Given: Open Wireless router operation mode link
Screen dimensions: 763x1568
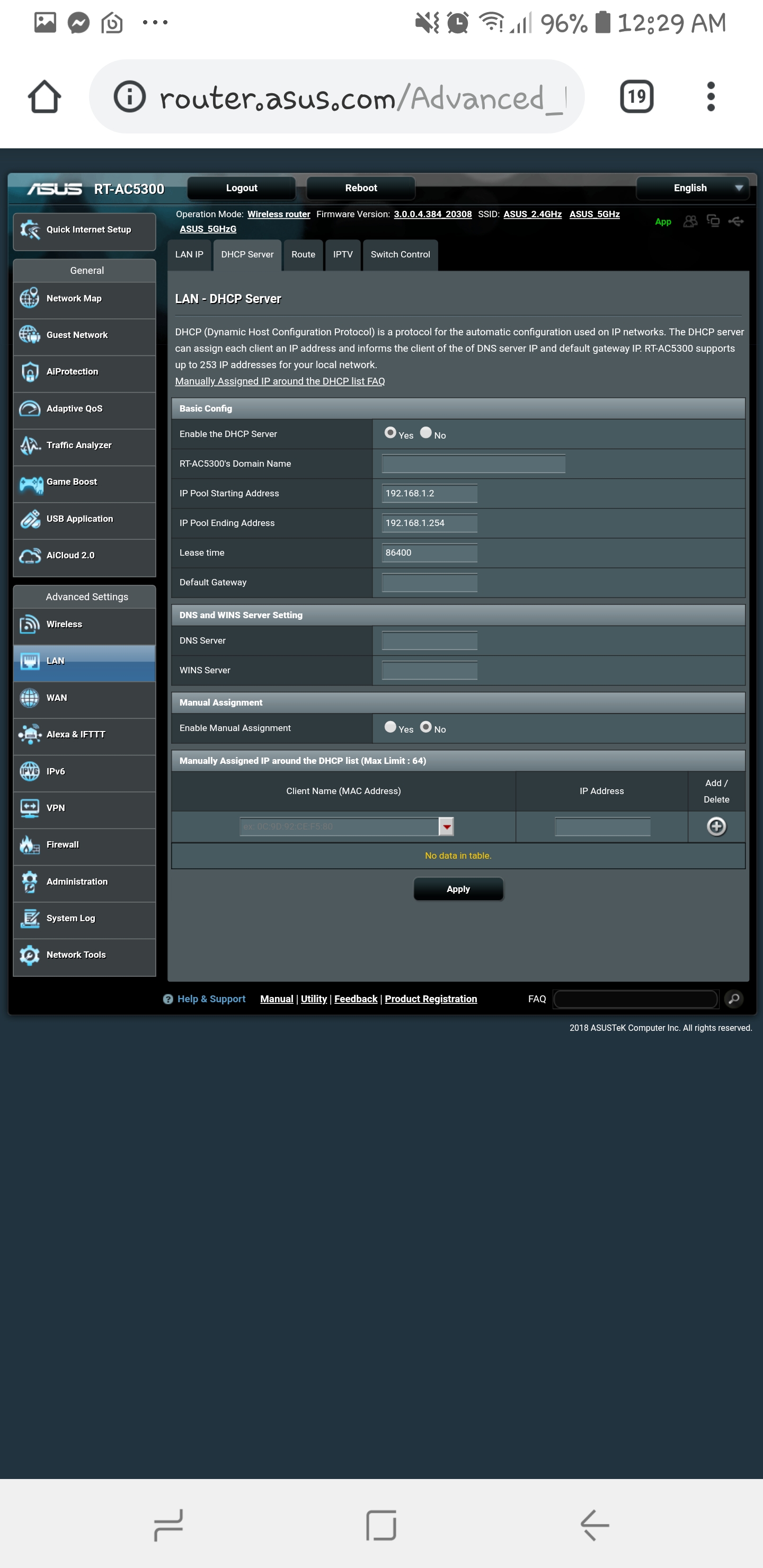Looking at the screenshot, I should pyautogui.click(x=279, y=214).
